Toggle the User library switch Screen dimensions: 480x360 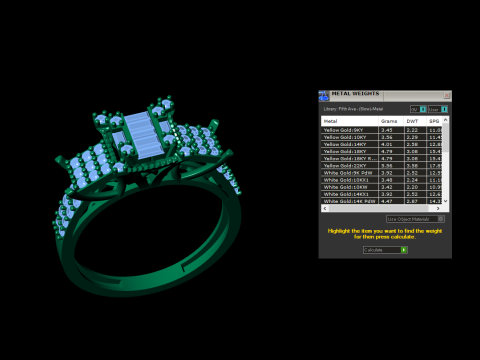pyautogui.click(x=438, y=109)
